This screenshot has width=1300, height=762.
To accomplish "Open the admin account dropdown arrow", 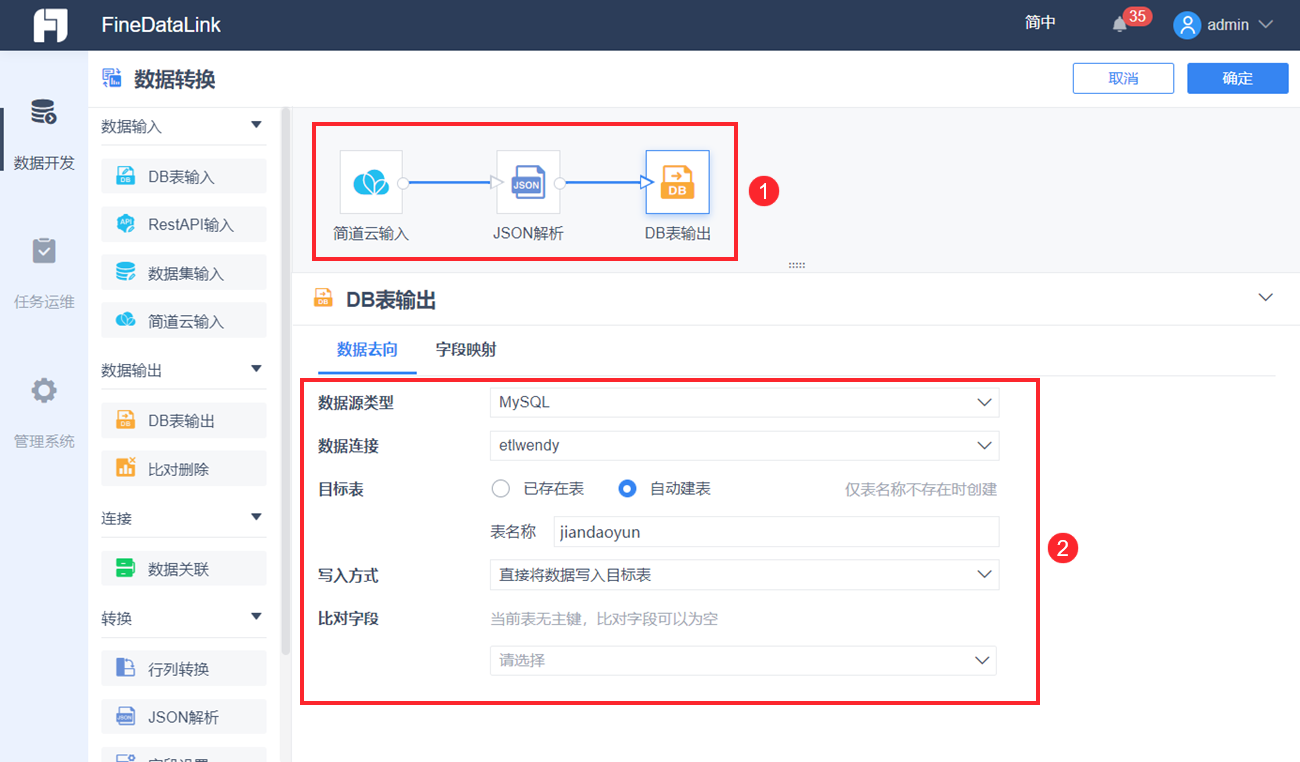I will coord(1265,25).
